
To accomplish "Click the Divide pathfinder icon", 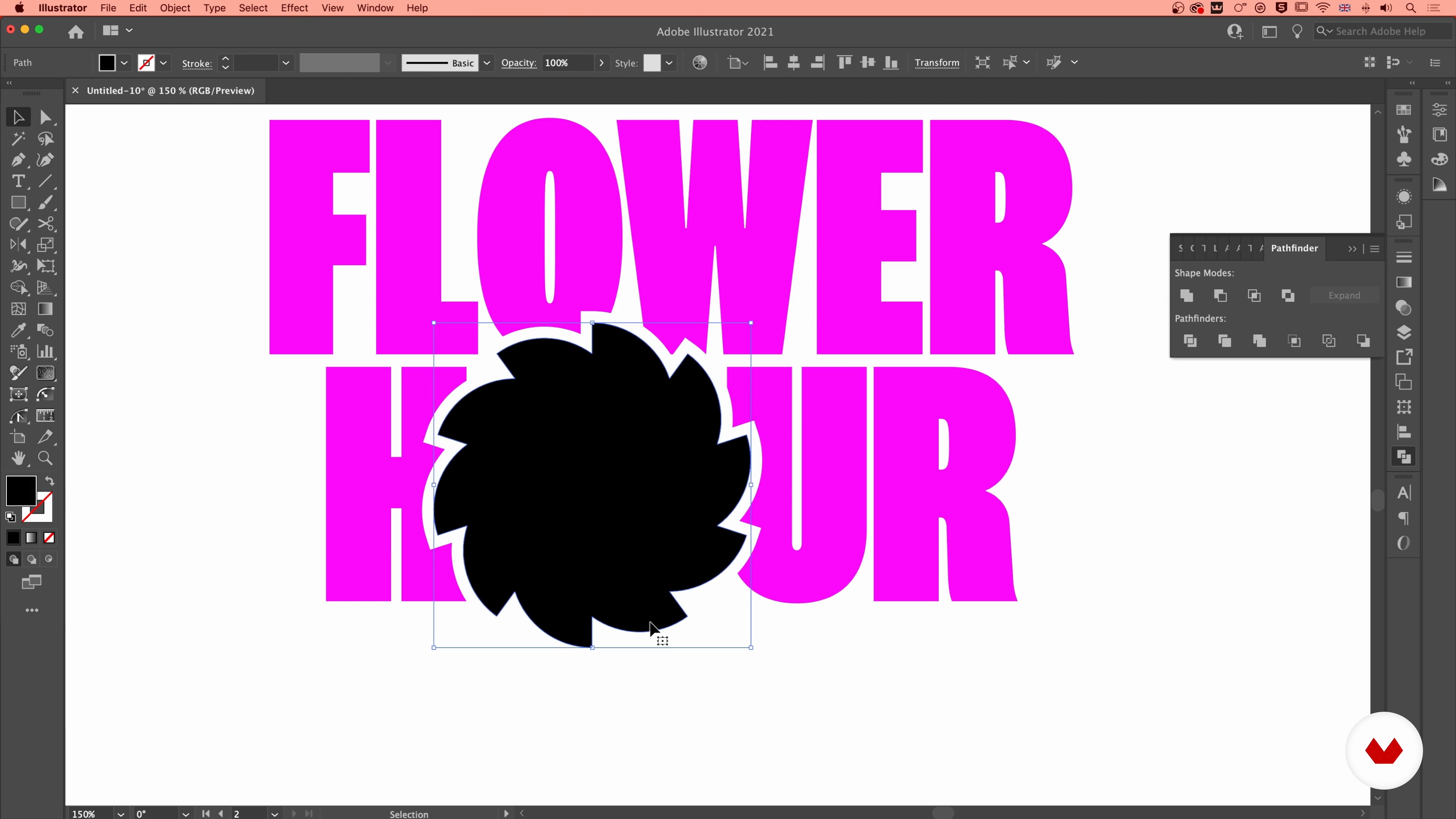I will pyautogui.click(x=1190, y=341).
